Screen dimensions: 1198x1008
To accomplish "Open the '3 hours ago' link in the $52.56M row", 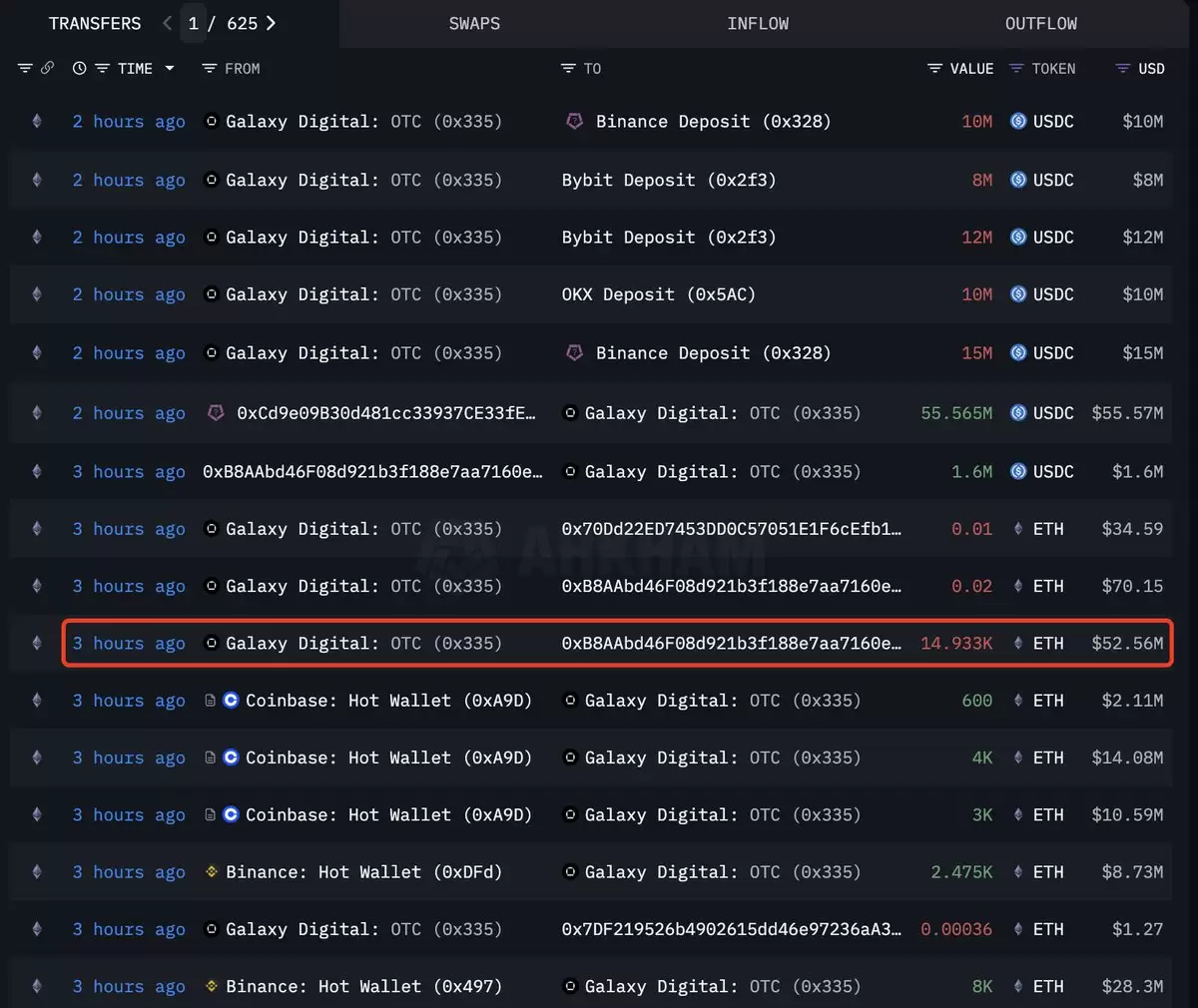I will pos(129,644).
